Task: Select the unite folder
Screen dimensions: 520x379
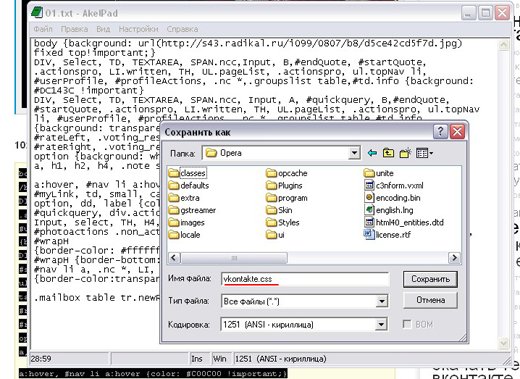Action: click(379, 173)
